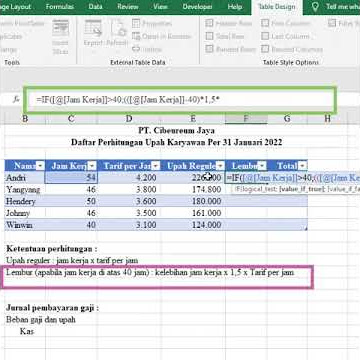Click the Insert Slicer icon
The image size is (360, 360).
click(x=61, y=29)
